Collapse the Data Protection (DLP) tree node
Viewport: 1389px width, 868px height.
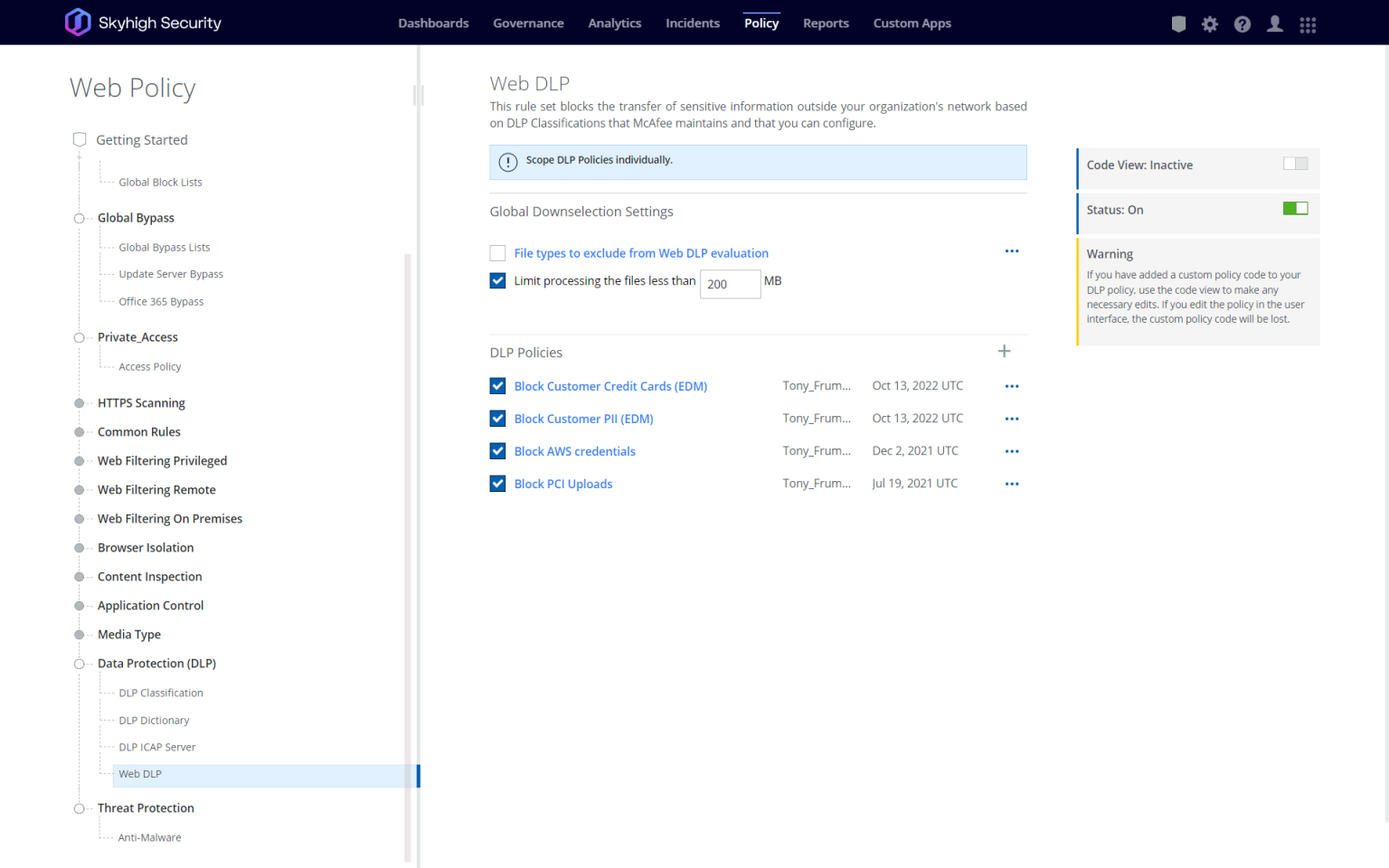click(80, 664)
